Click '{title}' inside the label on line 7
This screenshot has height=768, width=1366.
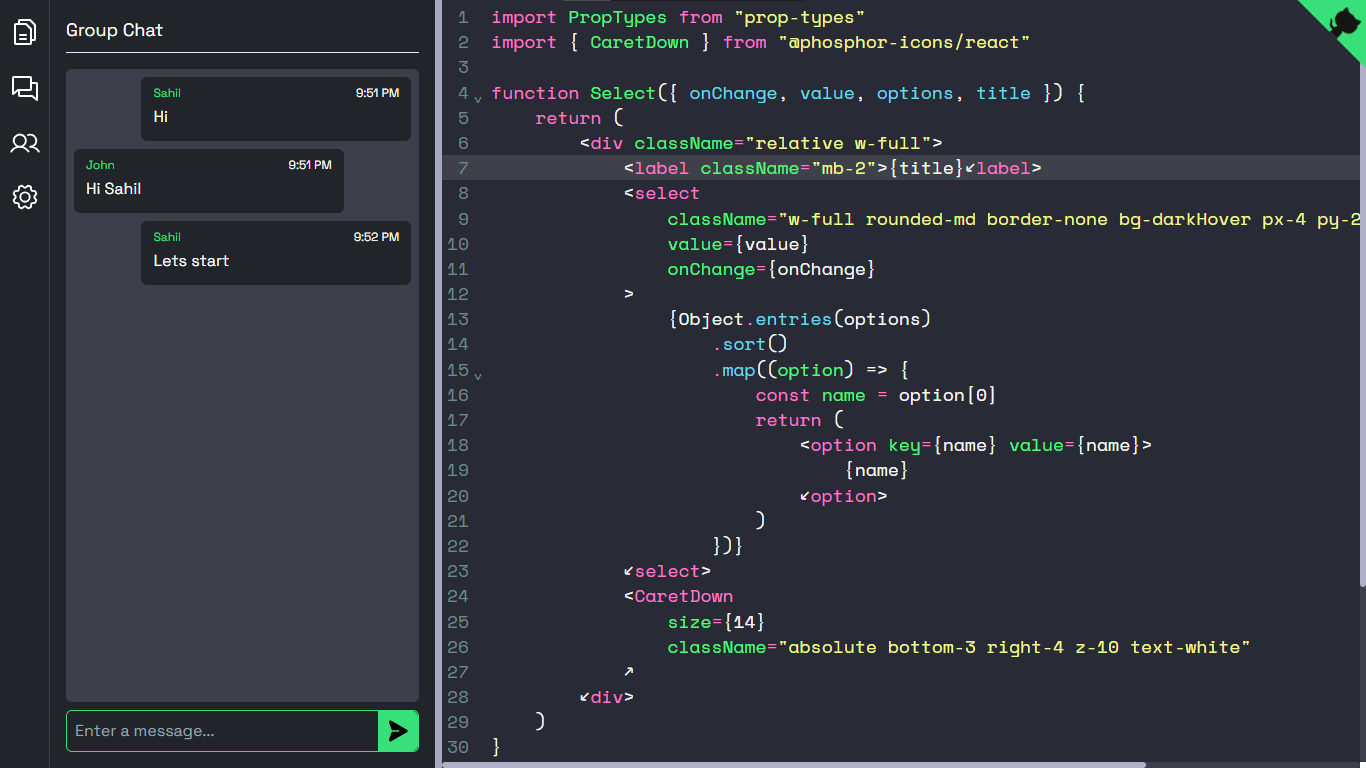tap(926, 168)
